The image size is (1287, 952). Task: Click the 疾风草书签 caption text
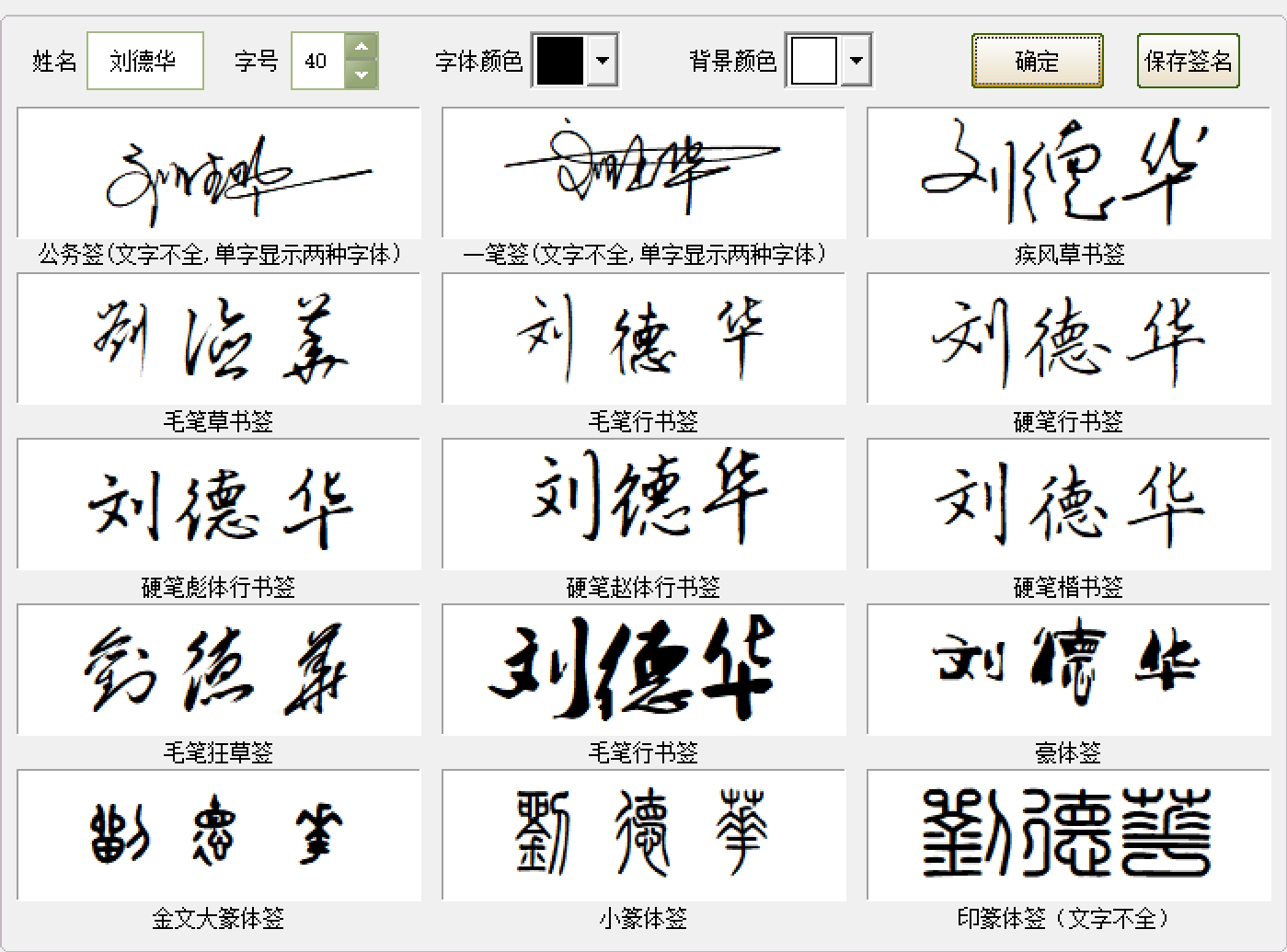click(x=1069, y=255)
